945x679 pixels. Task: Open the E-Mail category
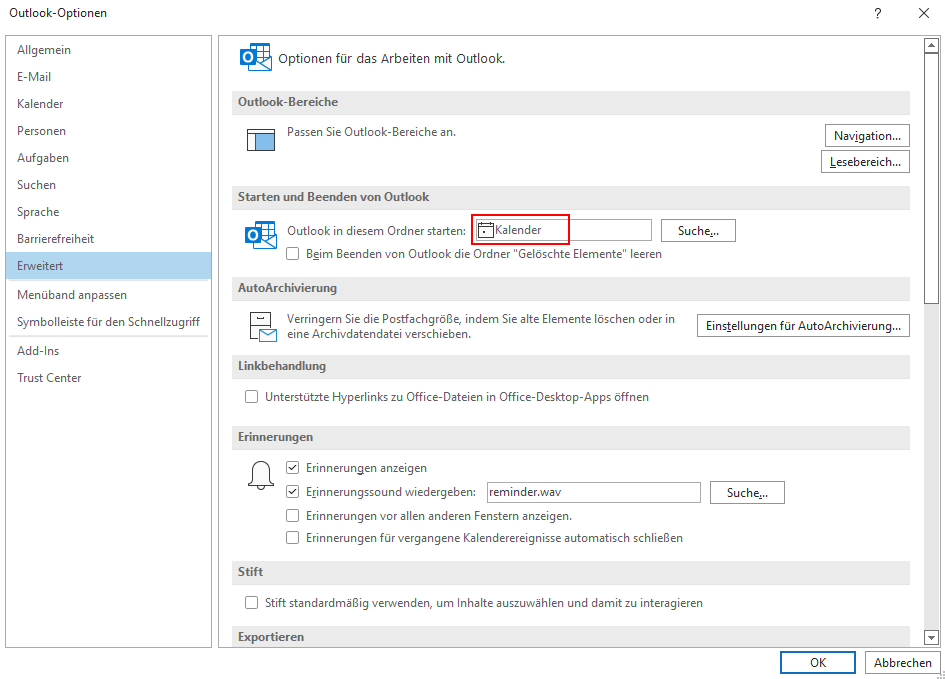108,77
